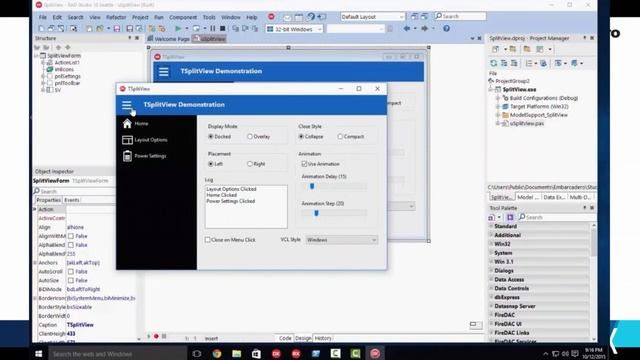Click the blue Back navigation arrow
The height and width of the screenshot is (360, 640).
click(407, 29)
